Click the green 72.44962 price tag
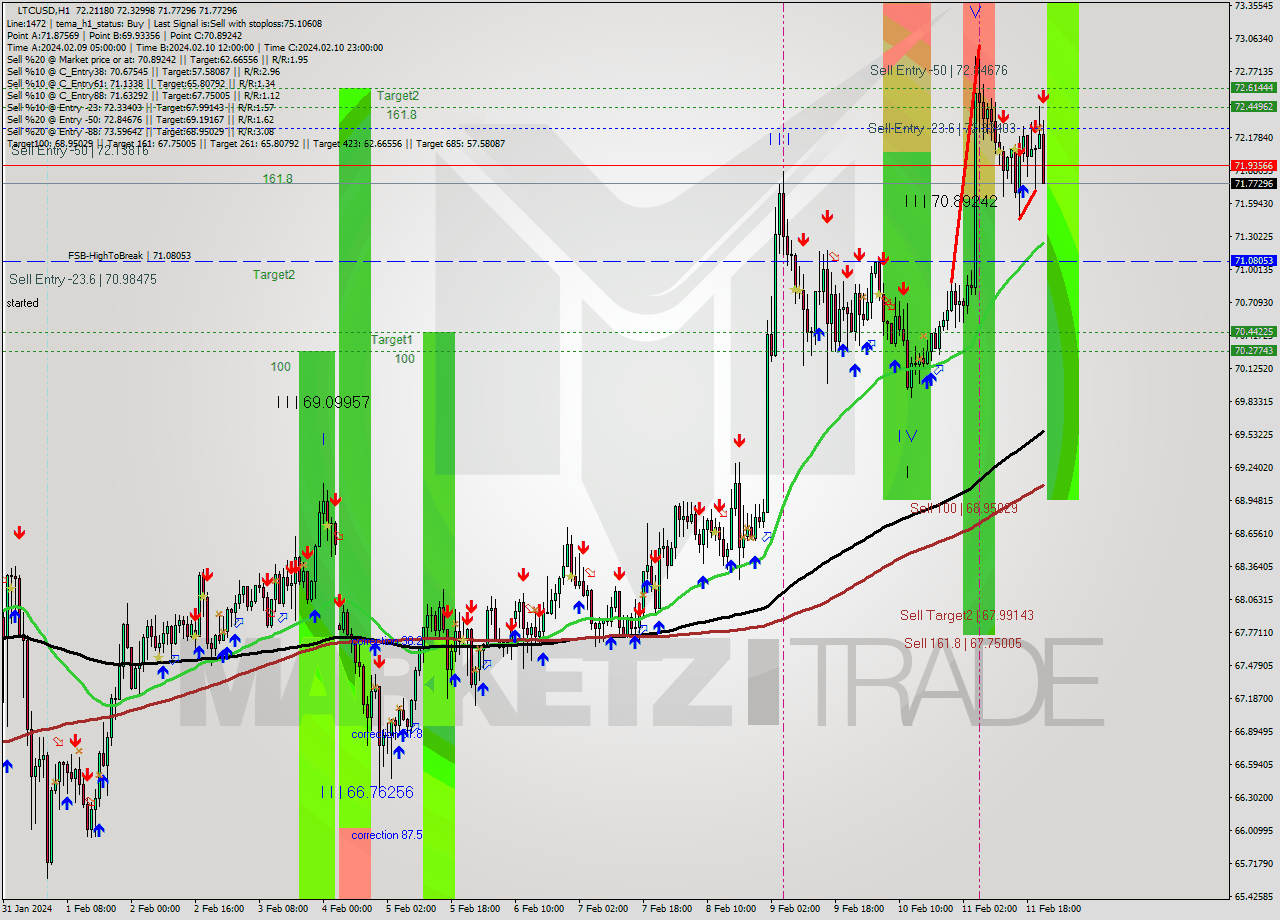1280x920 pixels. tap(1253, 106)
